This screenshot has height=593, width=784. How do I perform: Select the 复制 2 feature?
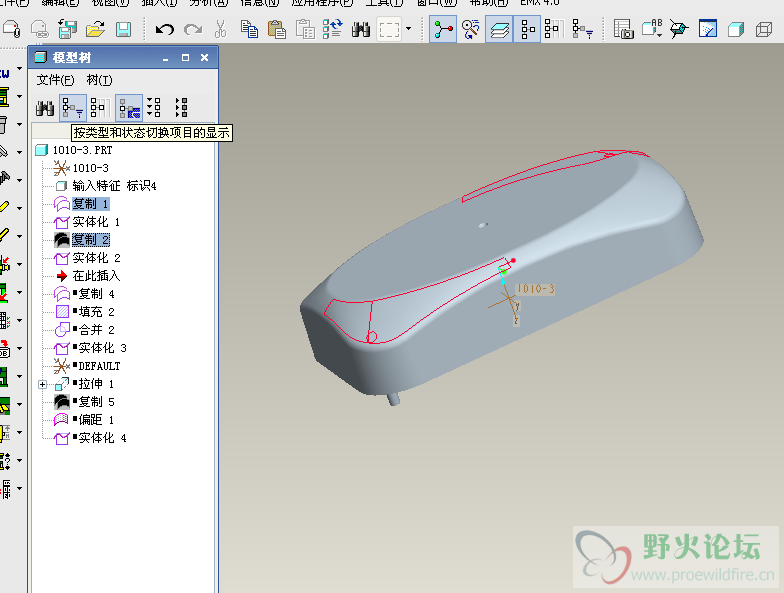[82, 240]
